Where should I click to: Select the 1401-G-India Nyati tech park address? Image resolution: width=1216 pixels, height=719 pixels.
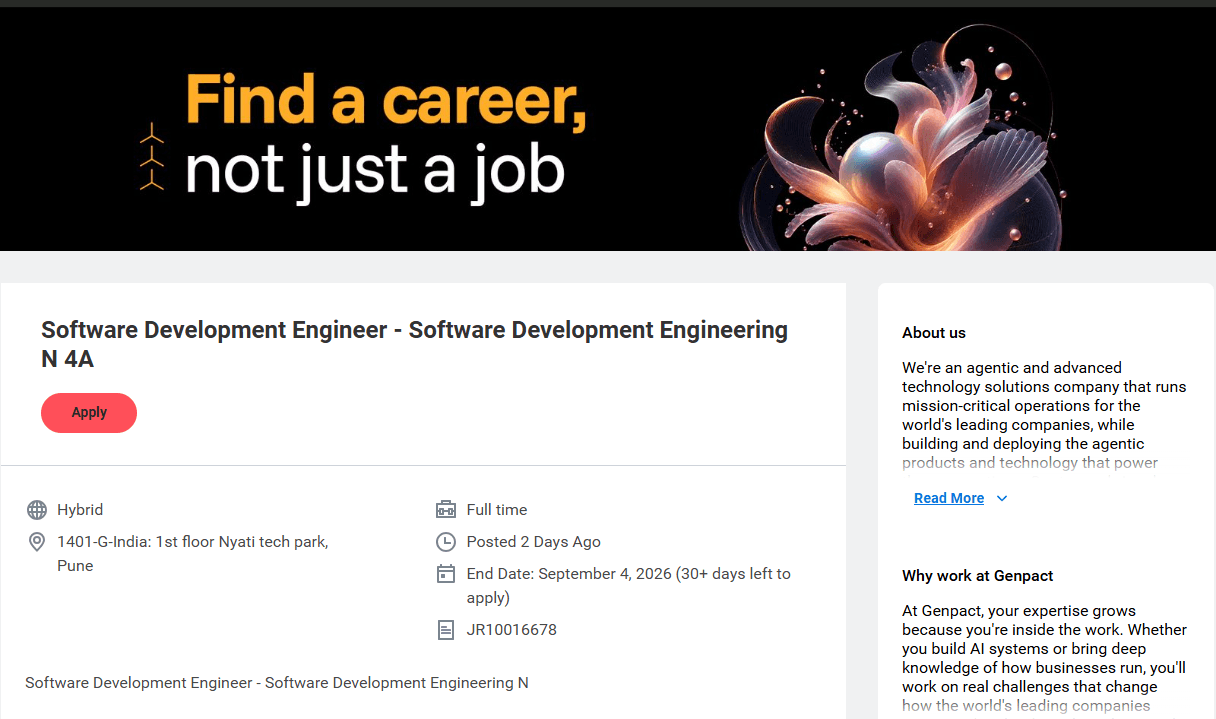point(193,554)
